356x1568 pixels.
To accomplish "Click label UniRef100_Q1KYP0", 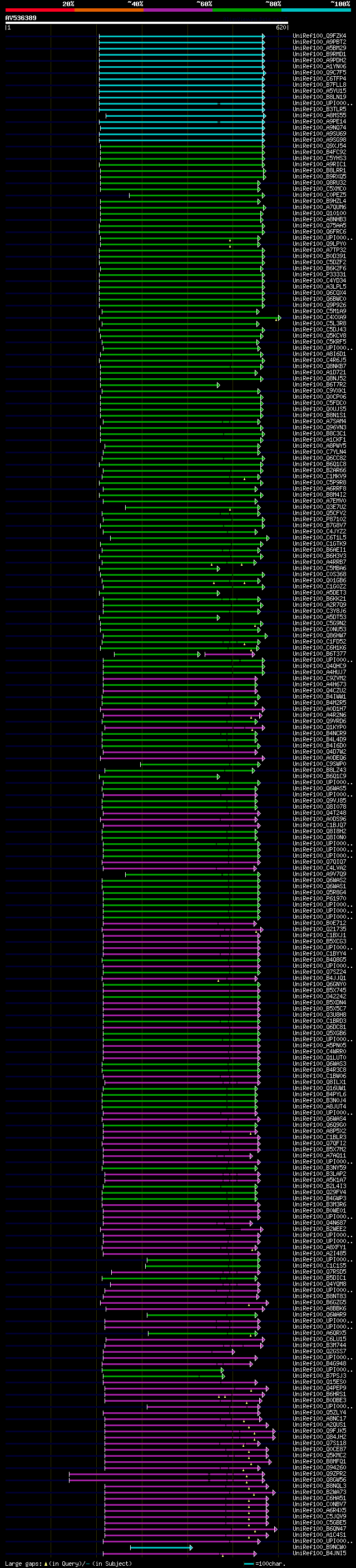I will [319, 727].
